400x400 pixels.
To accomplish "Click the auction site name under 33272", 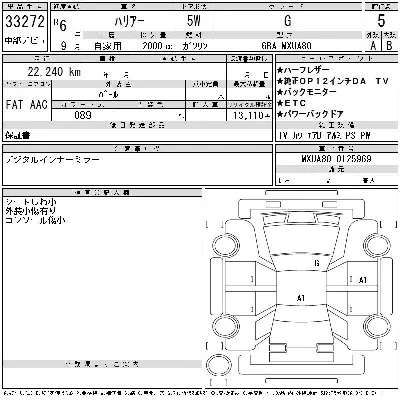I will pos(25,41).
